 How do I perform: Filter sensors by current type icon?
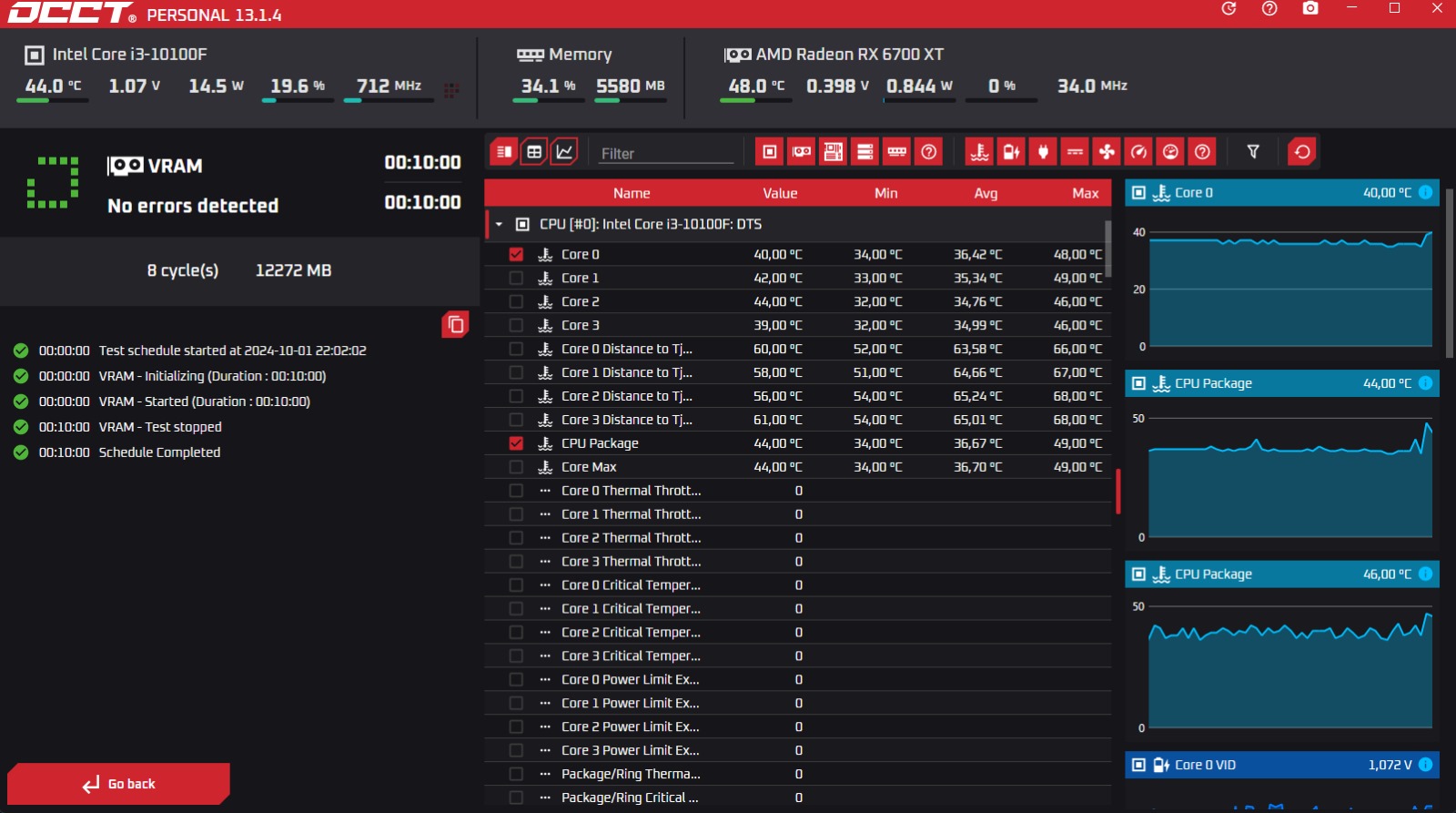pos(1075,152)
